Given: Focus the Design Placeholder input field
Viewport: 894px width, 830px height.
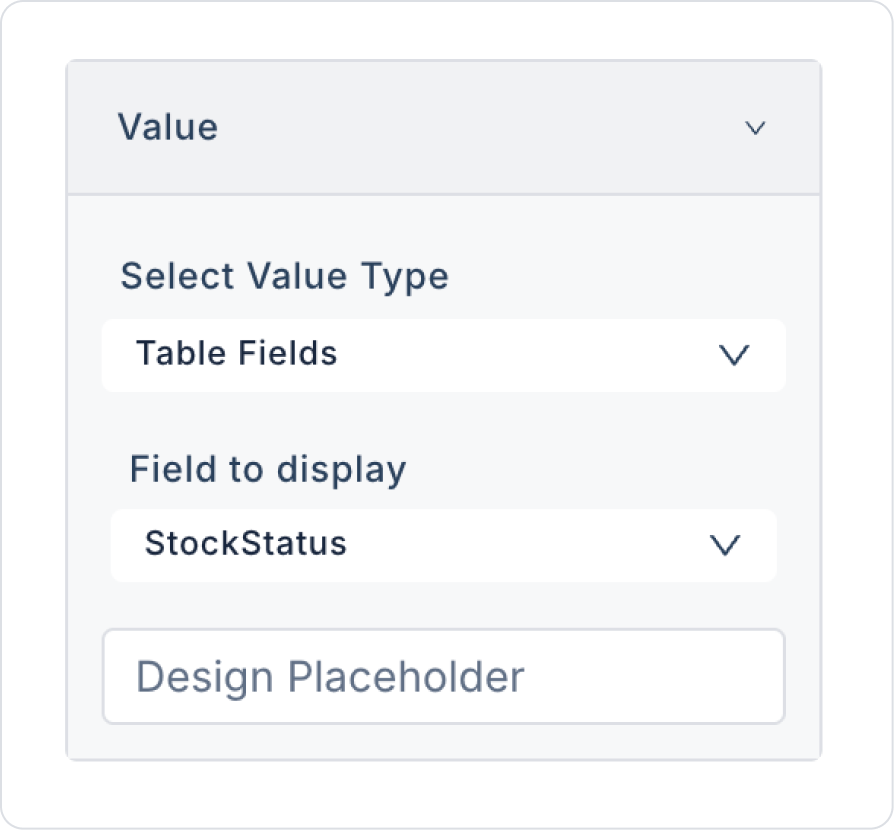Looking at the screenshot, I should [x=443, y=676].
